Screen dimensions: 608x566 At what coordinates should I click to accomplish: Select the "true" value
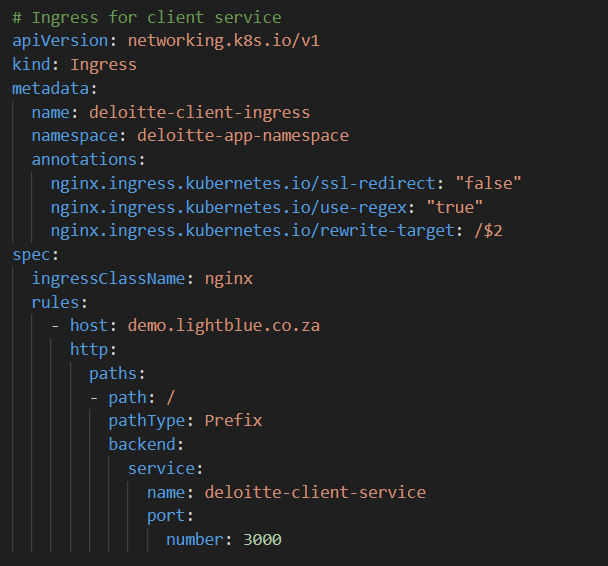pos(455,207)
